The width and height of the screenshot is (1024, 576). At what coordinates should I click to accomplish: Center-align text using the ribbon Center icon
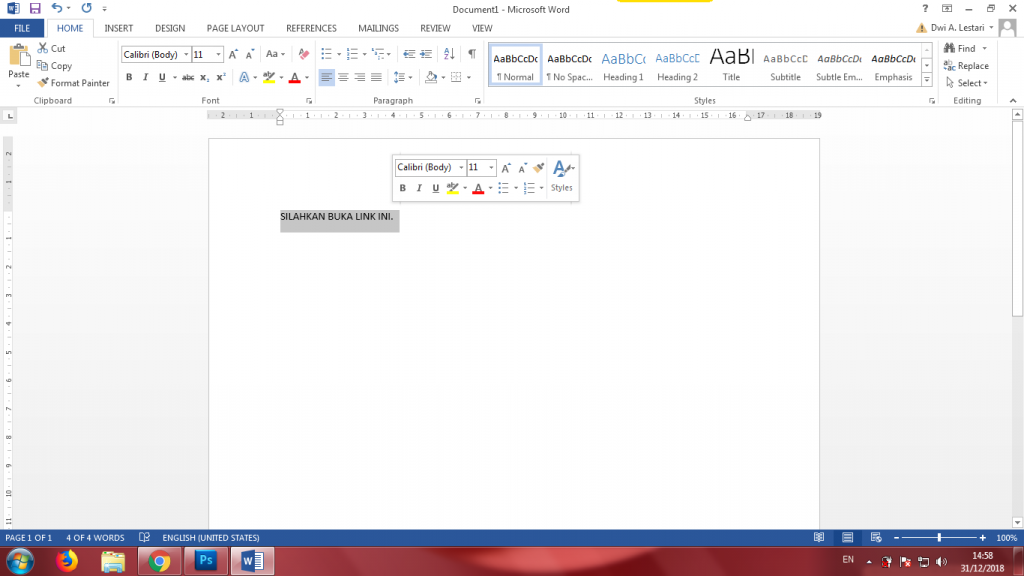point(343,77)
